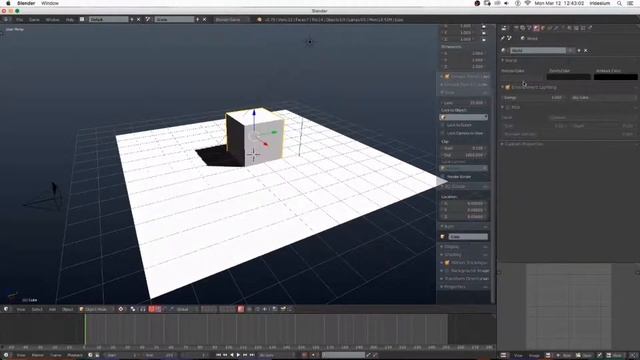Enable the Mist checkbox
This screenshot has height=360, width=640.
508,107
